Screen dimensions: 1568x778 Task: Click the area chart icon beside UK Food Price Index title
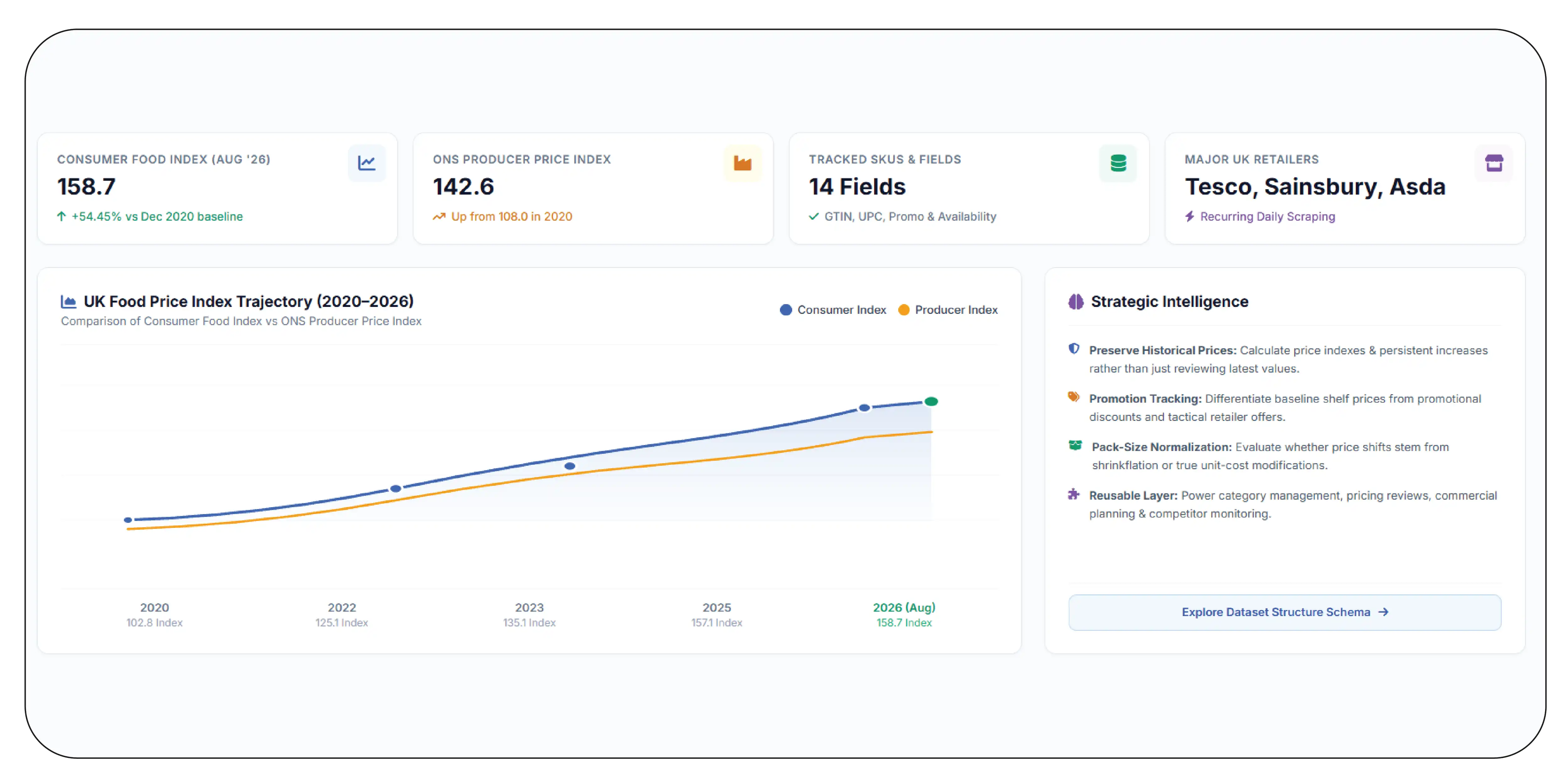point(69,302)
